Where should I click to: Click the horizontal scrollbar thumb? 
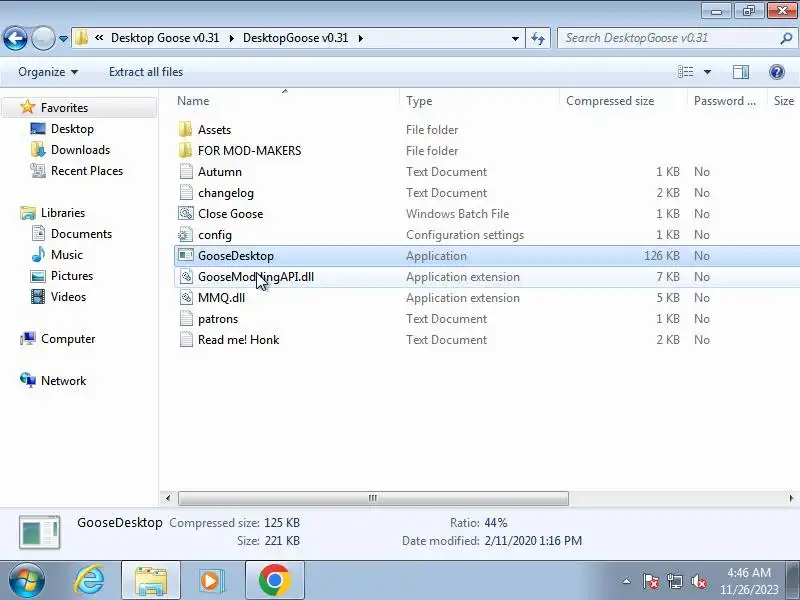point(373,498)
